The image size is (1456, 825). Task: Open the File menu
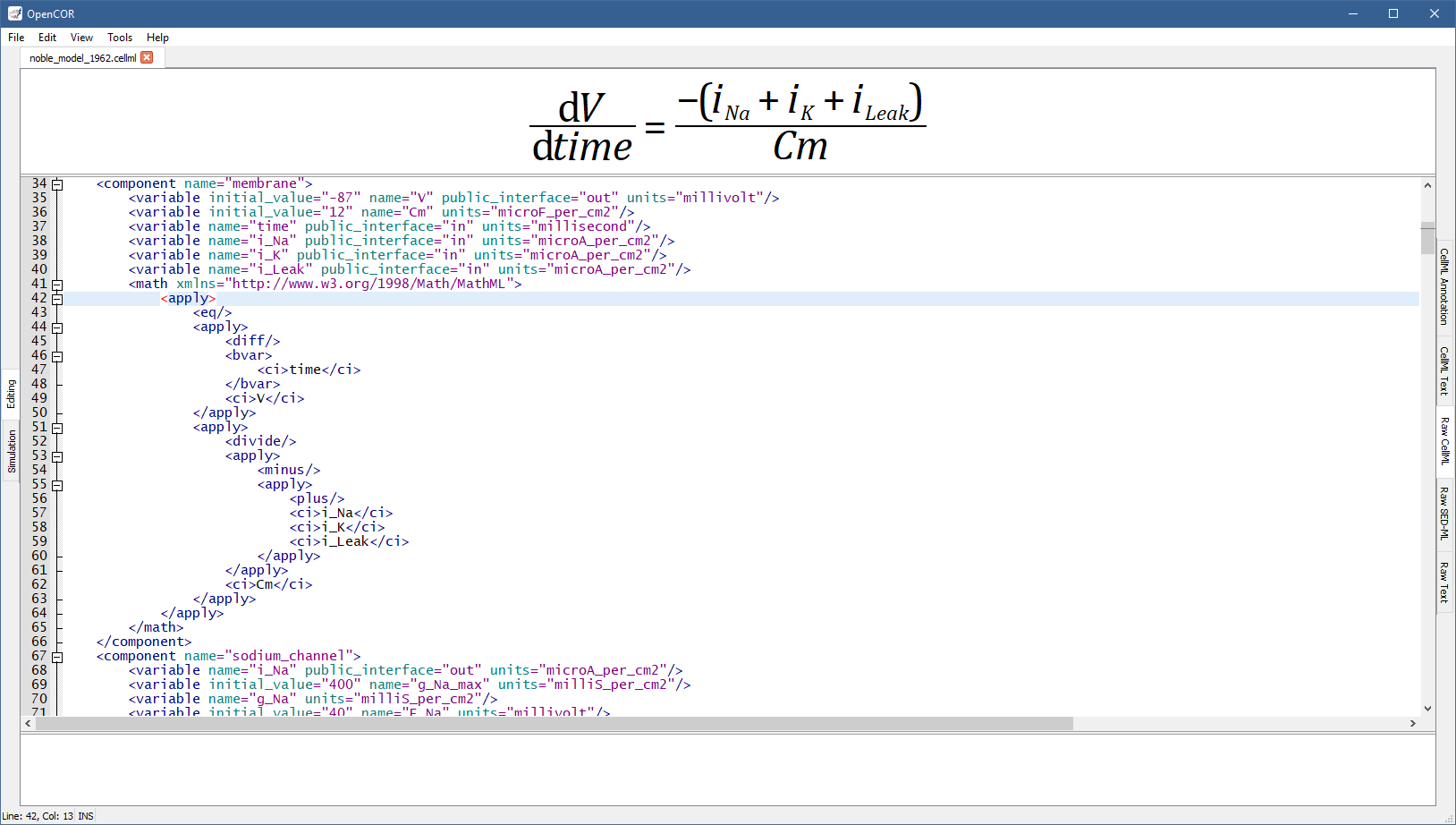[x=16, y=38]
